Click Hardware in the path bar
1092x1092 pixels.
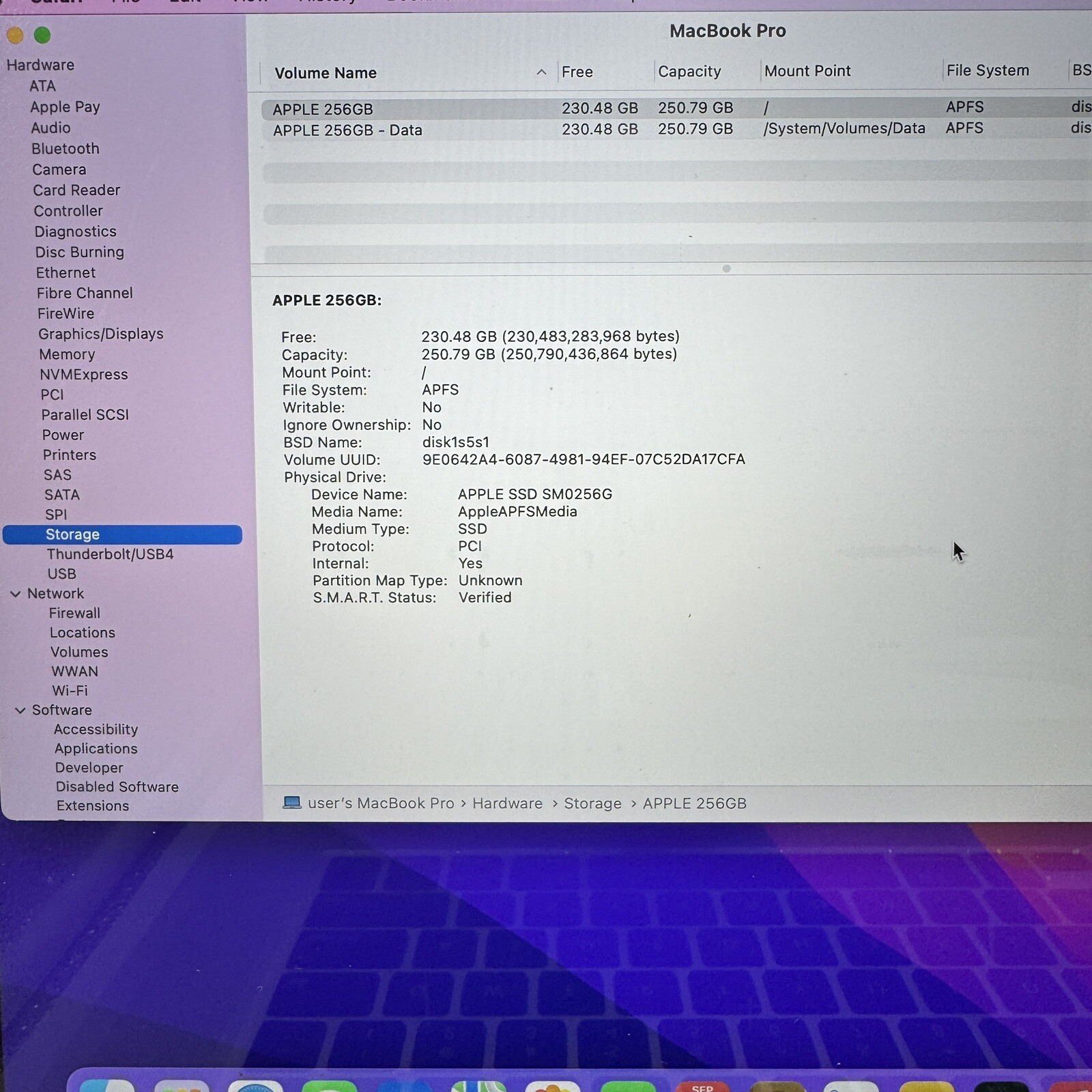[507, 803]
